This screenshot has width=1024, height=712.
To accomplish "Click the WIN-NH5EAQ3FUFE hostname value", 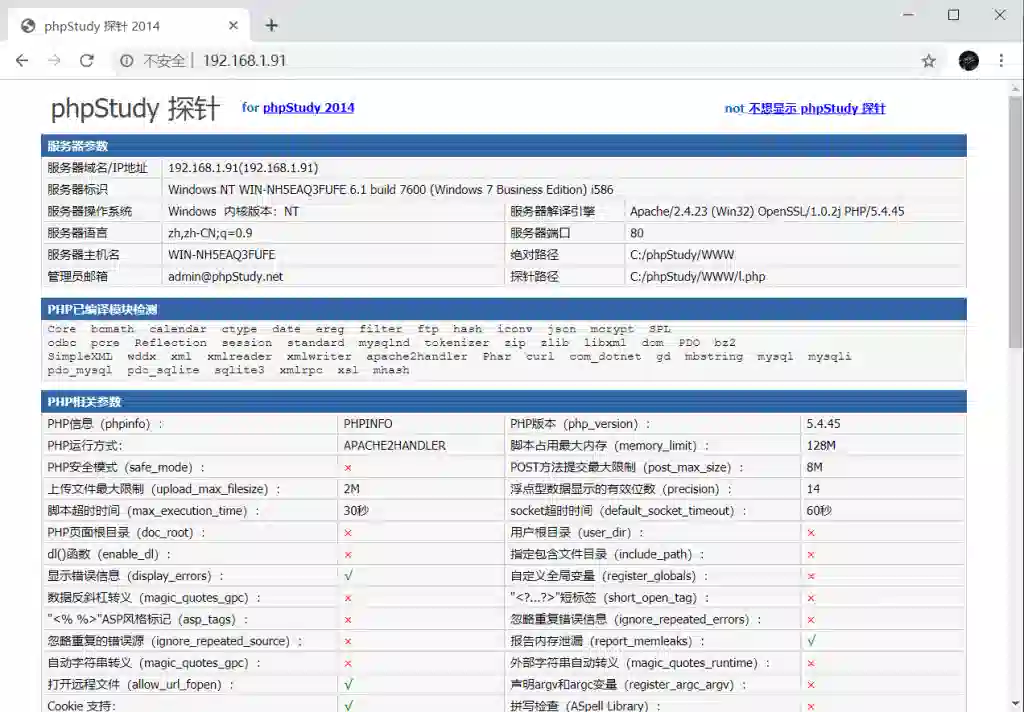I will [x=221, y=255].
